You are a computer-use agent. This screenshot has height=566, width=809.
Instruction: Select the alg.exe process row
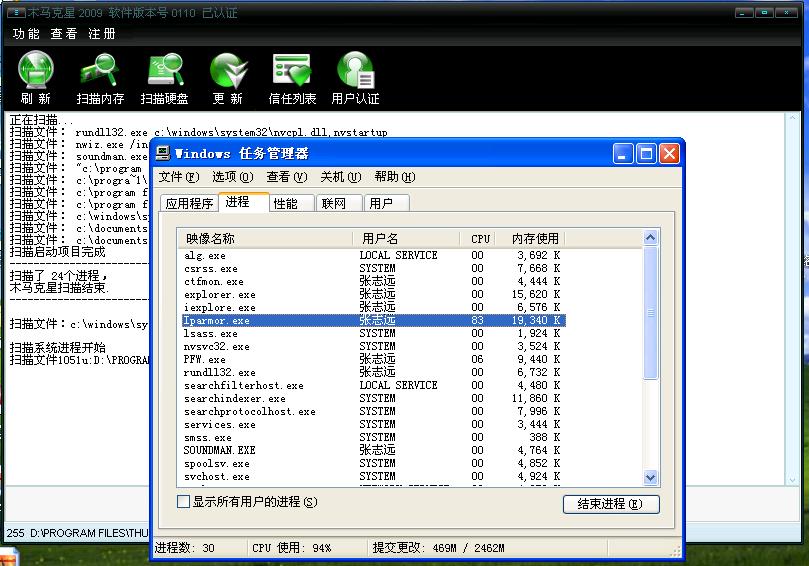tap(374, 255)
